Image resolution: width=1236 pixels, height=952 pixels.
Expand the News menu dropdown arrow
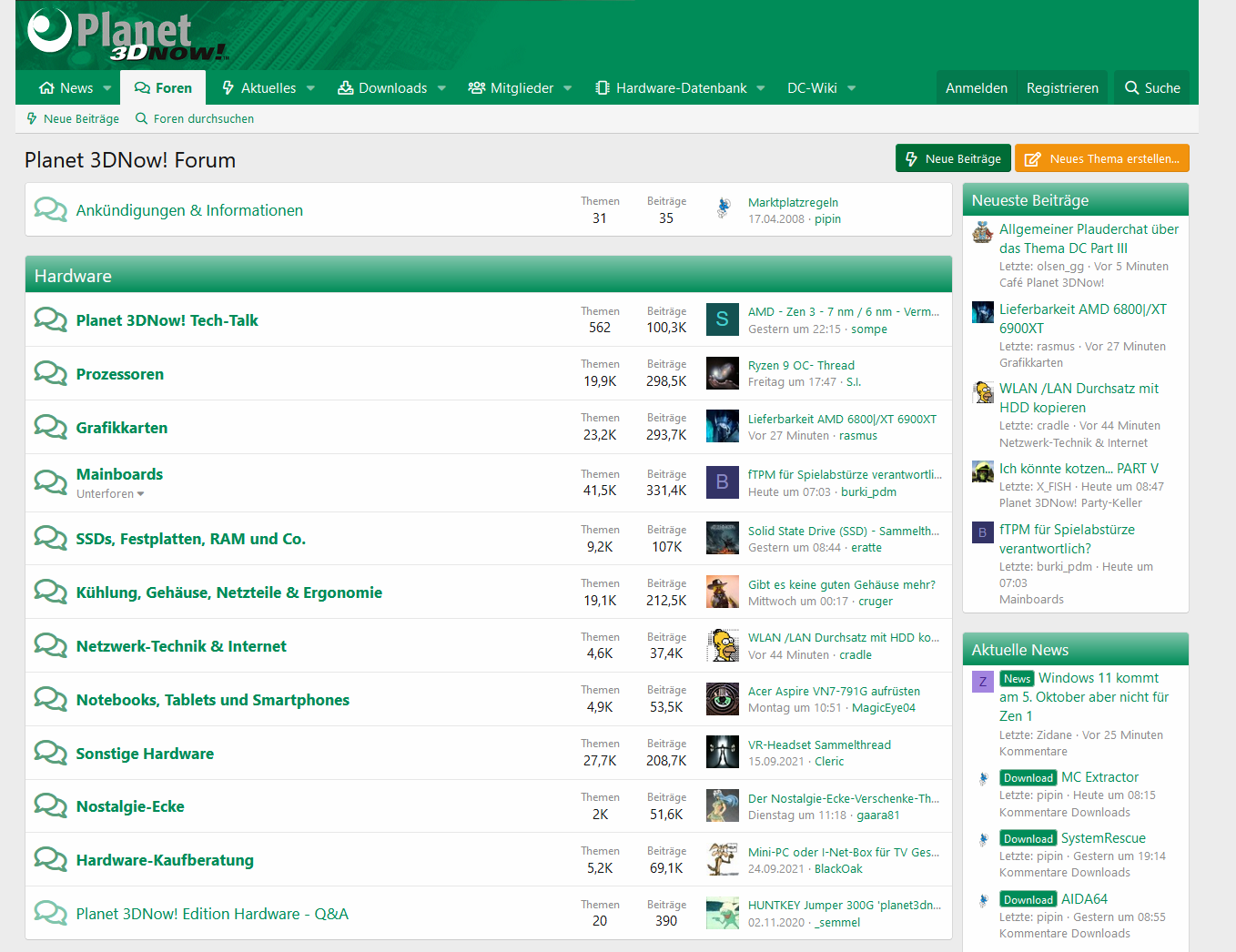point(107,88)
